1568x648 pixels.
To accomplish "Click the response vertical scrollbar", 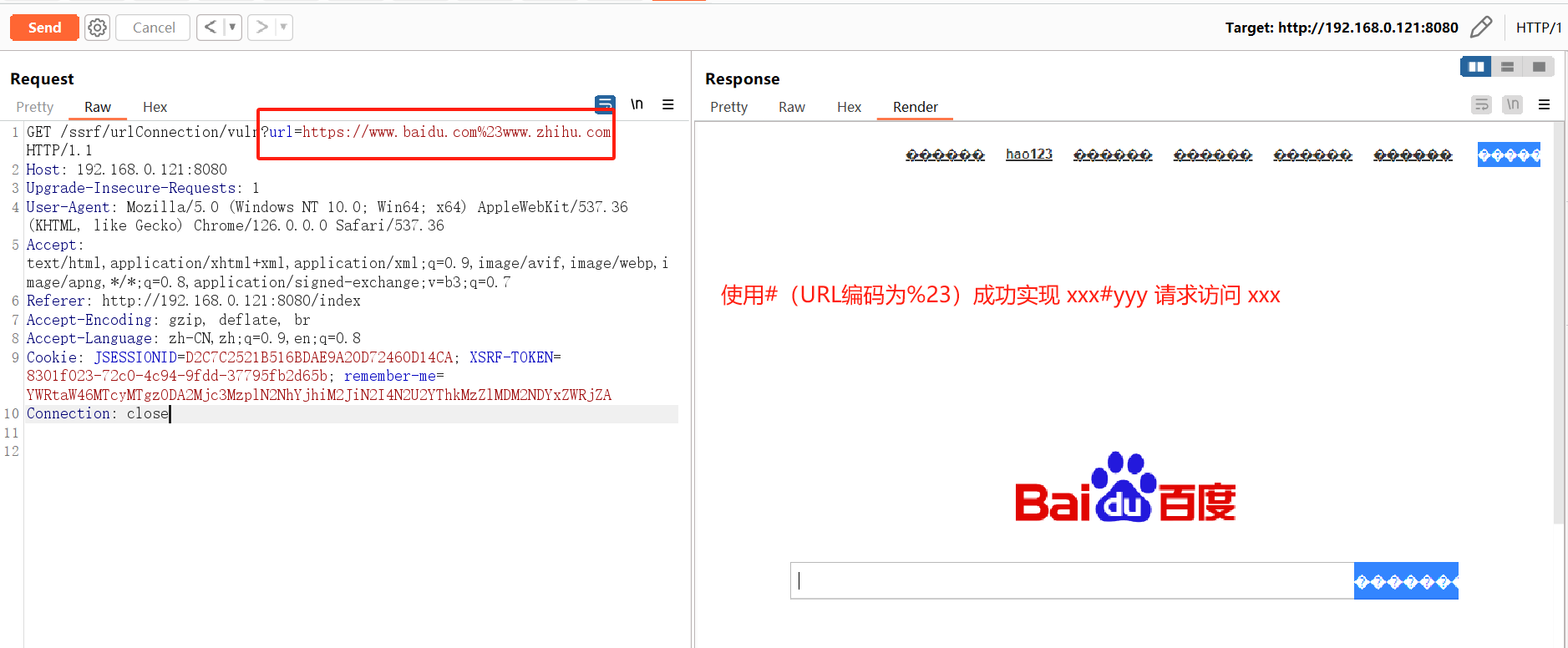I will click(1559, 323).
